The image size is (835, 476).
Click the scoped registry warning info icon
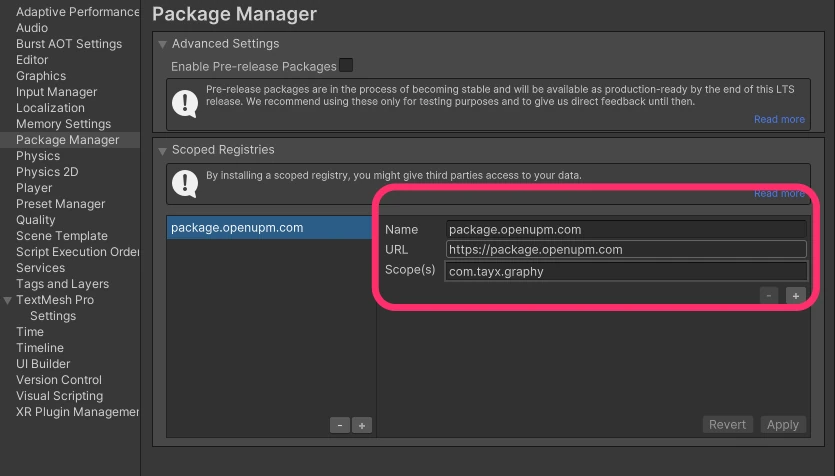185,184
